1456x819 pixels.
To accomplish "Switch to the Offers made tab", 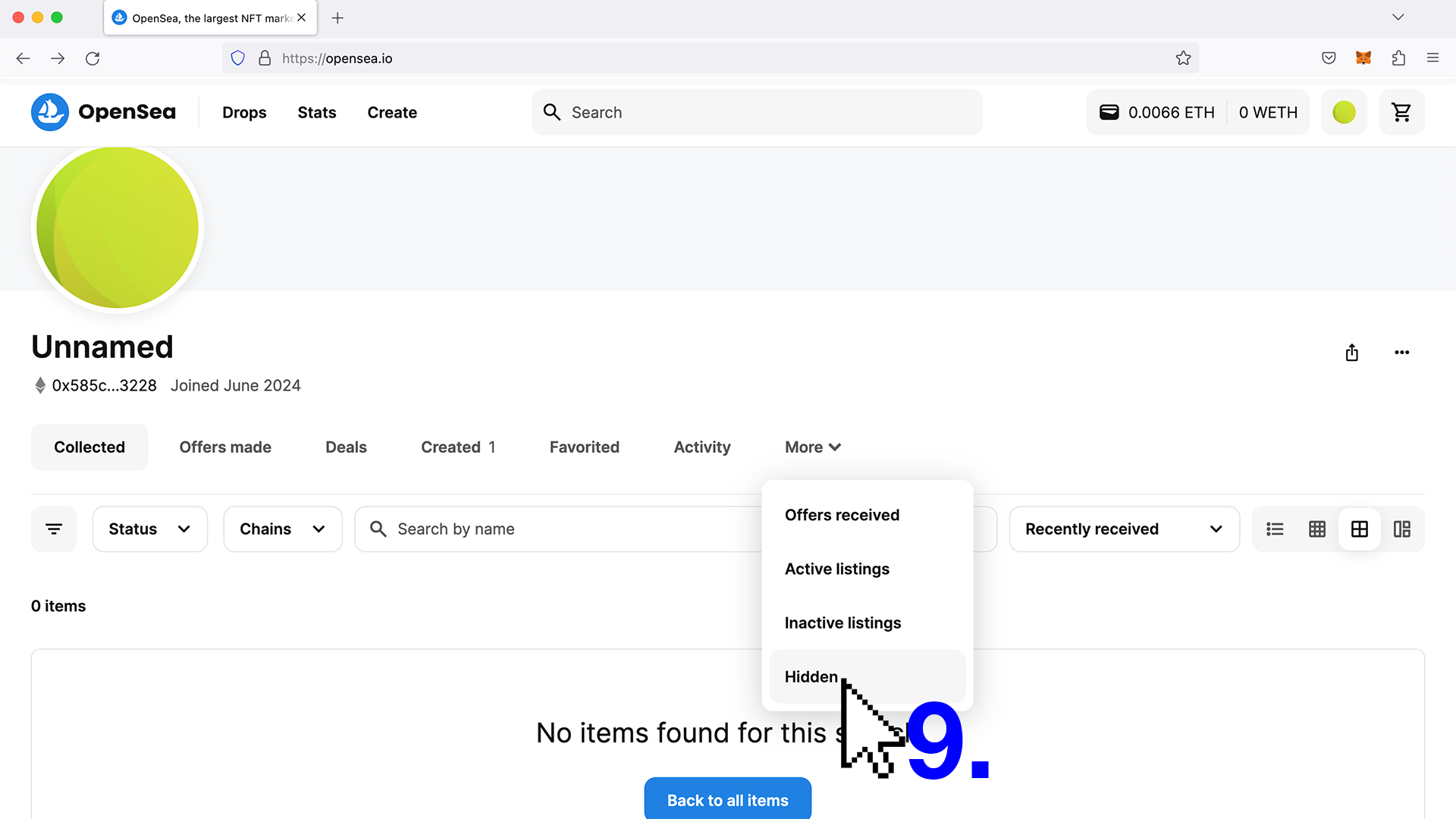I will point(225,447).
